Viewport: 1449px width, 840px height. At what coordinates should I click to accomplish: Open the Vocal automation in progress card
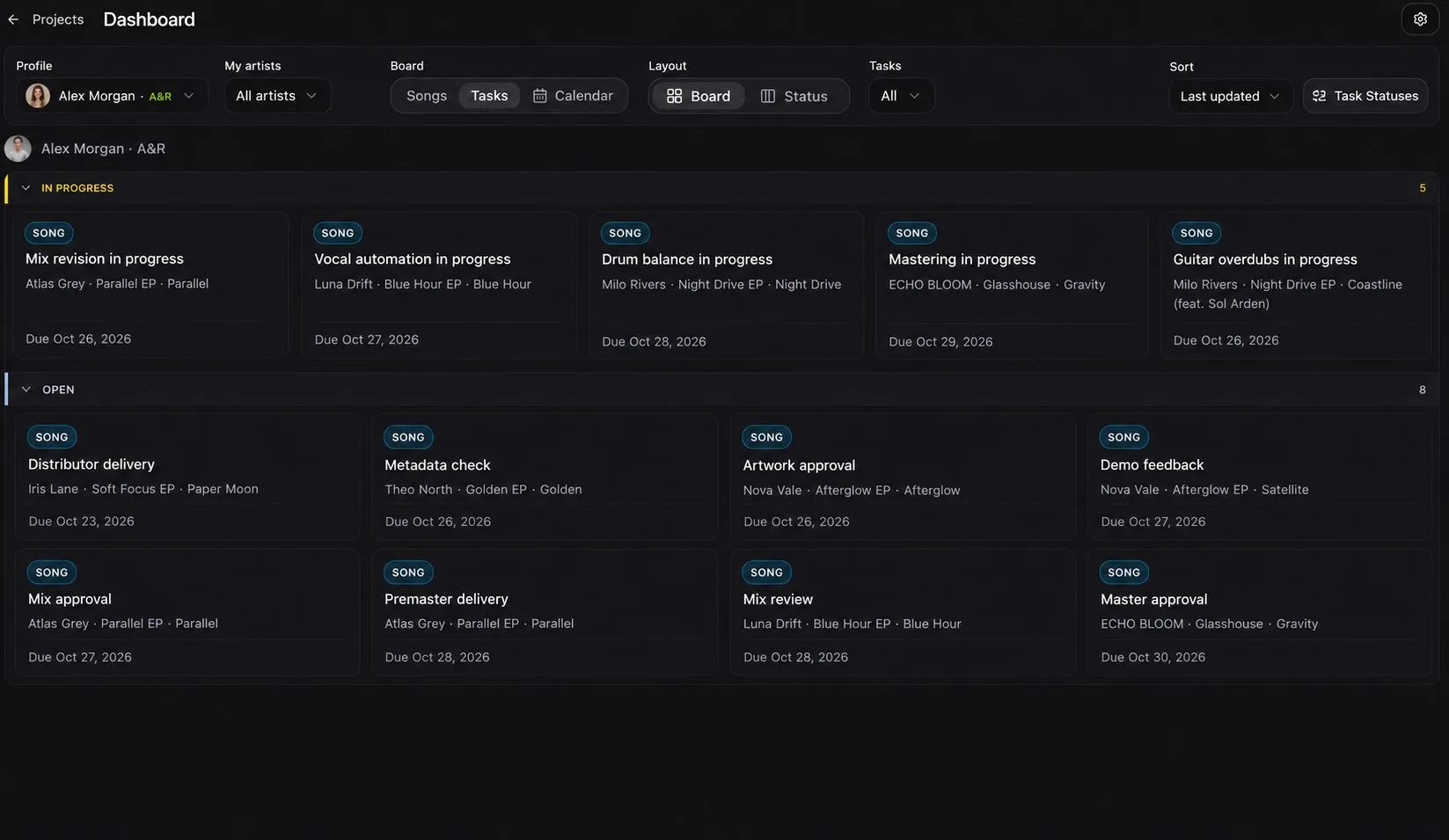[x=439, y=285]
